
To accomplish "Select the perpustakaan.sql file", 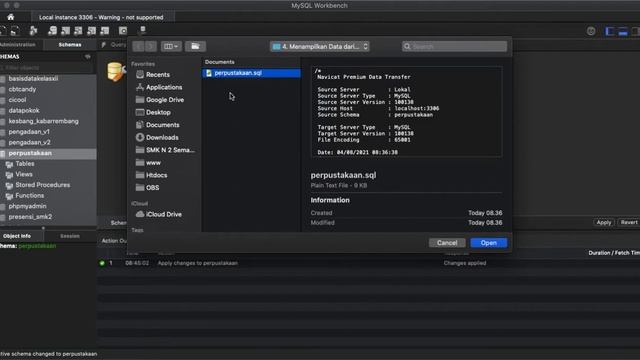I will point(251,73).
